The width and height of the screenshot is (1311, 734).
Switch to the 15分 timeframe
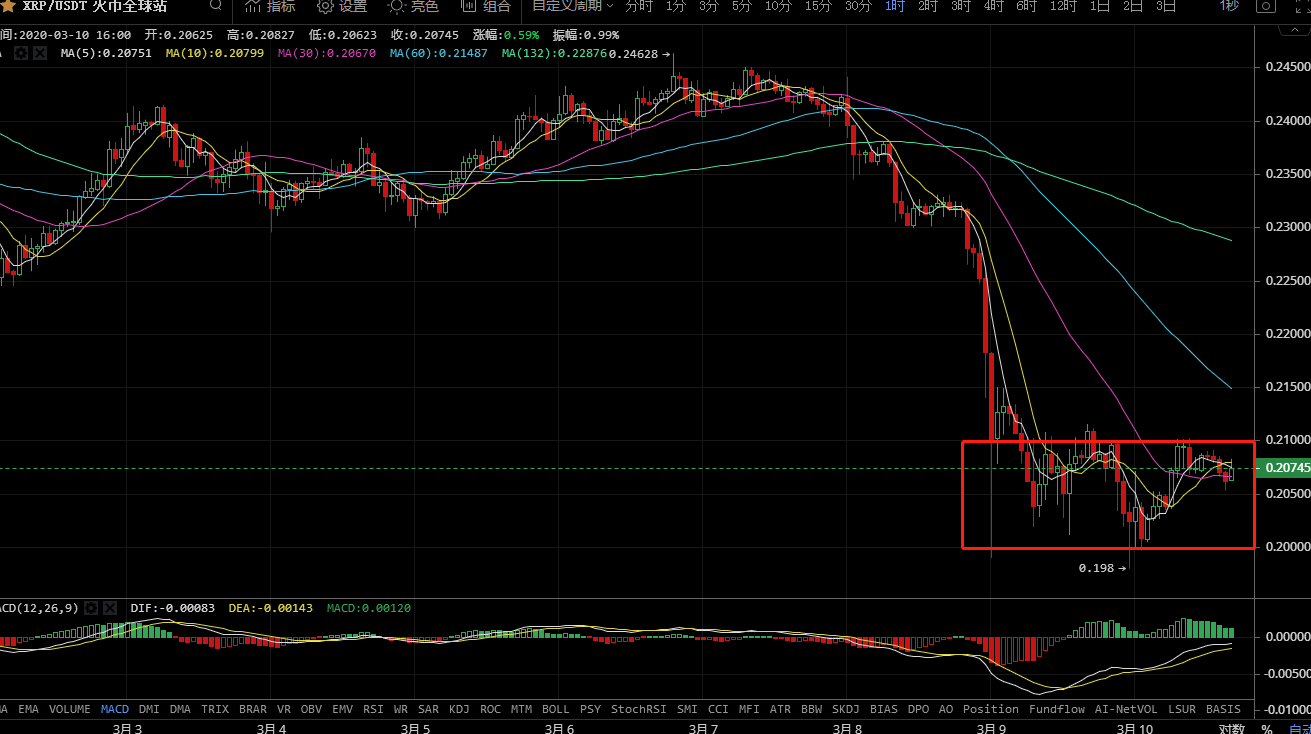tap(817, 6)
